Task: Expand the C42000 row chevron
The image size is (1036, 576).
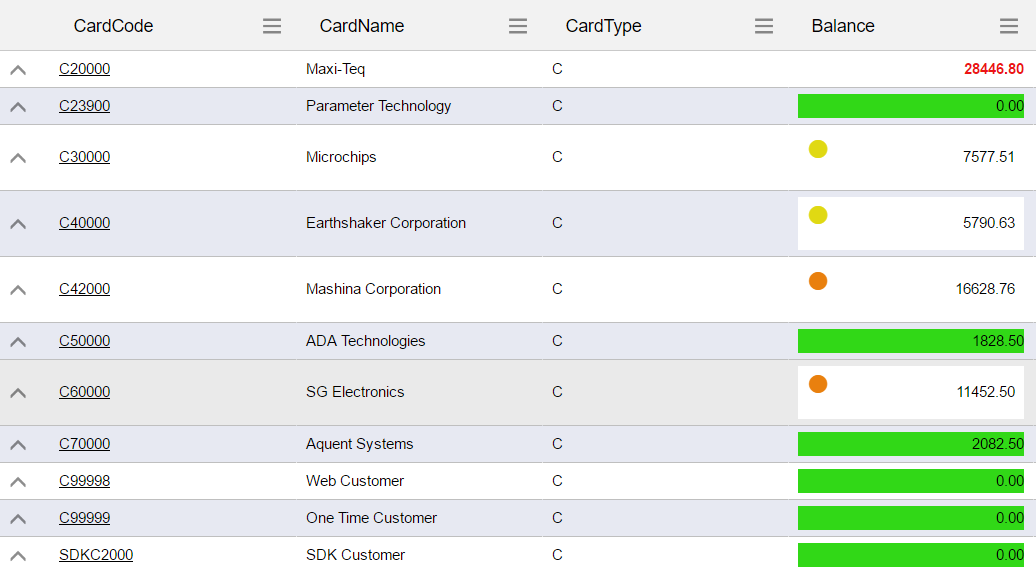Action: click(x=18, y=289)
